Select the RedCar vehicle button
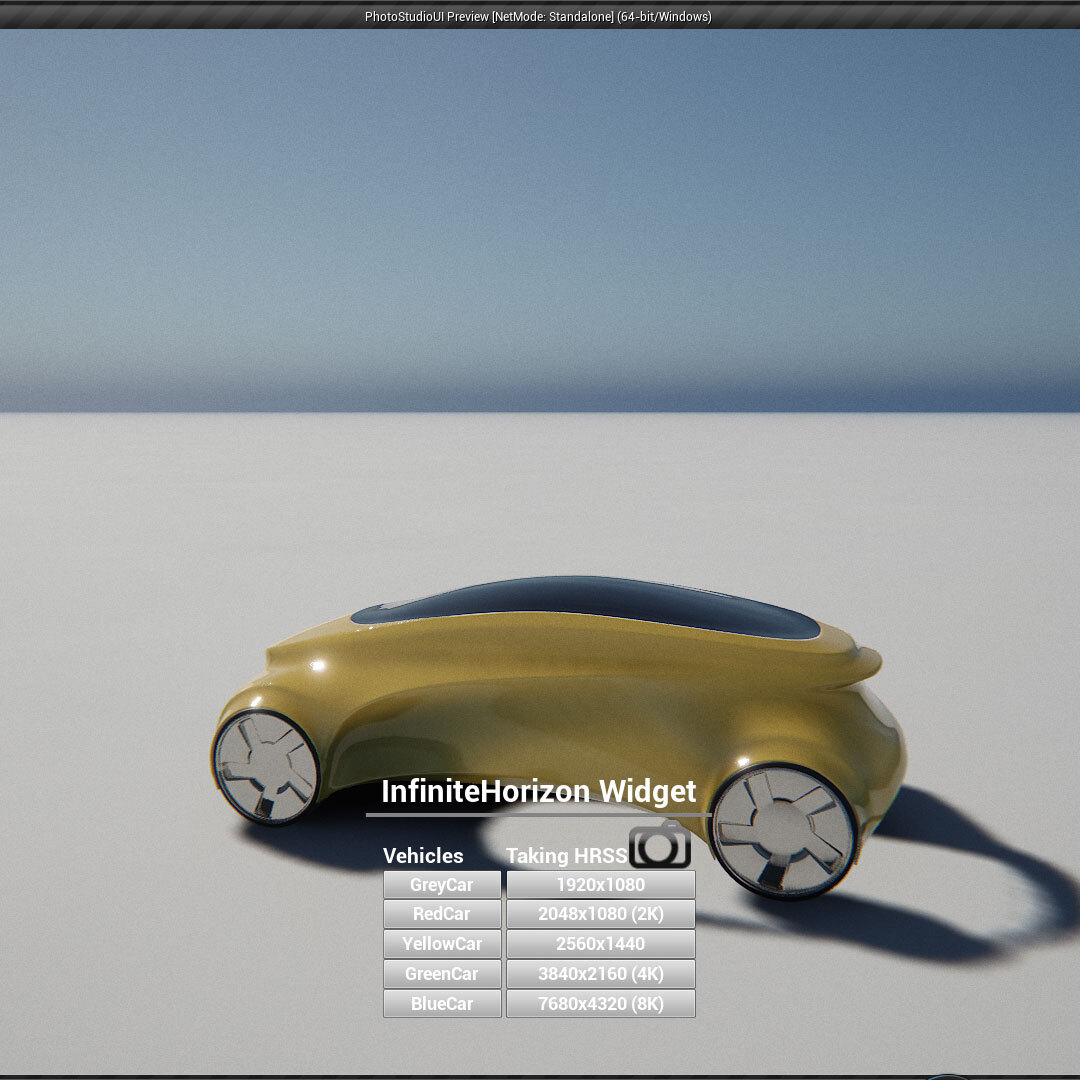 pos(442,914)
